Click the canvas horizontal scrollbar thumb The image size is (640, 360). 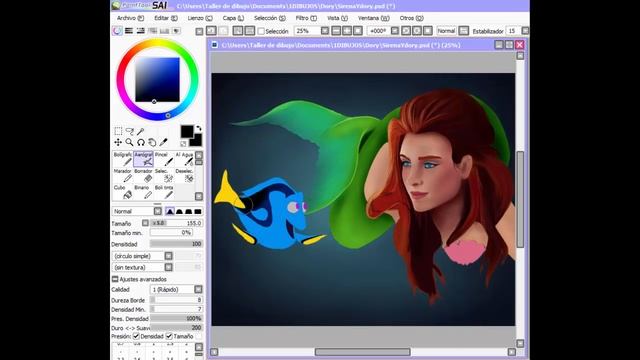(x=362, y=352)
